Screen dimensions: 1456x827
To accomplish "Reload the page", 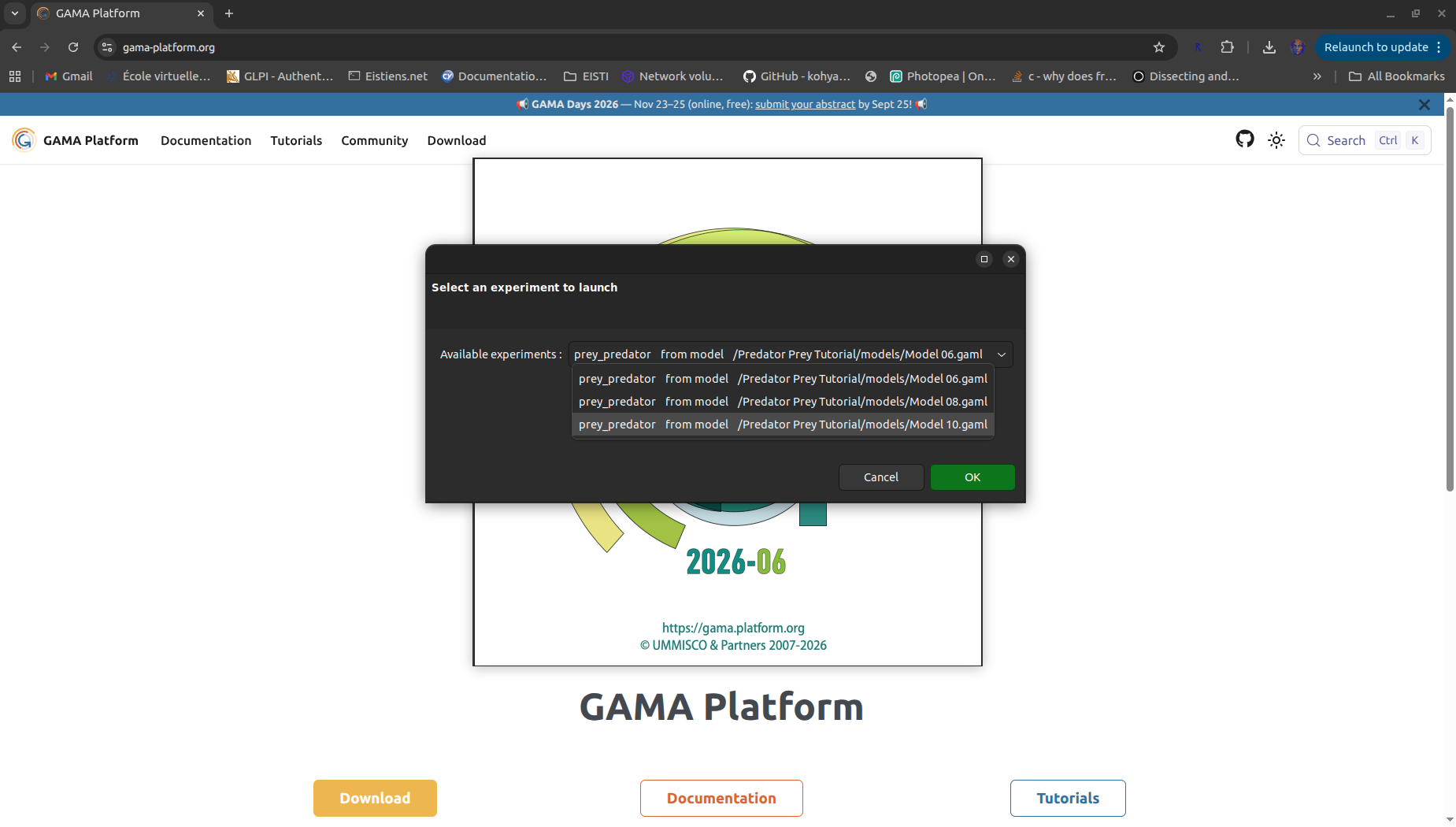I will click(73, 47).
